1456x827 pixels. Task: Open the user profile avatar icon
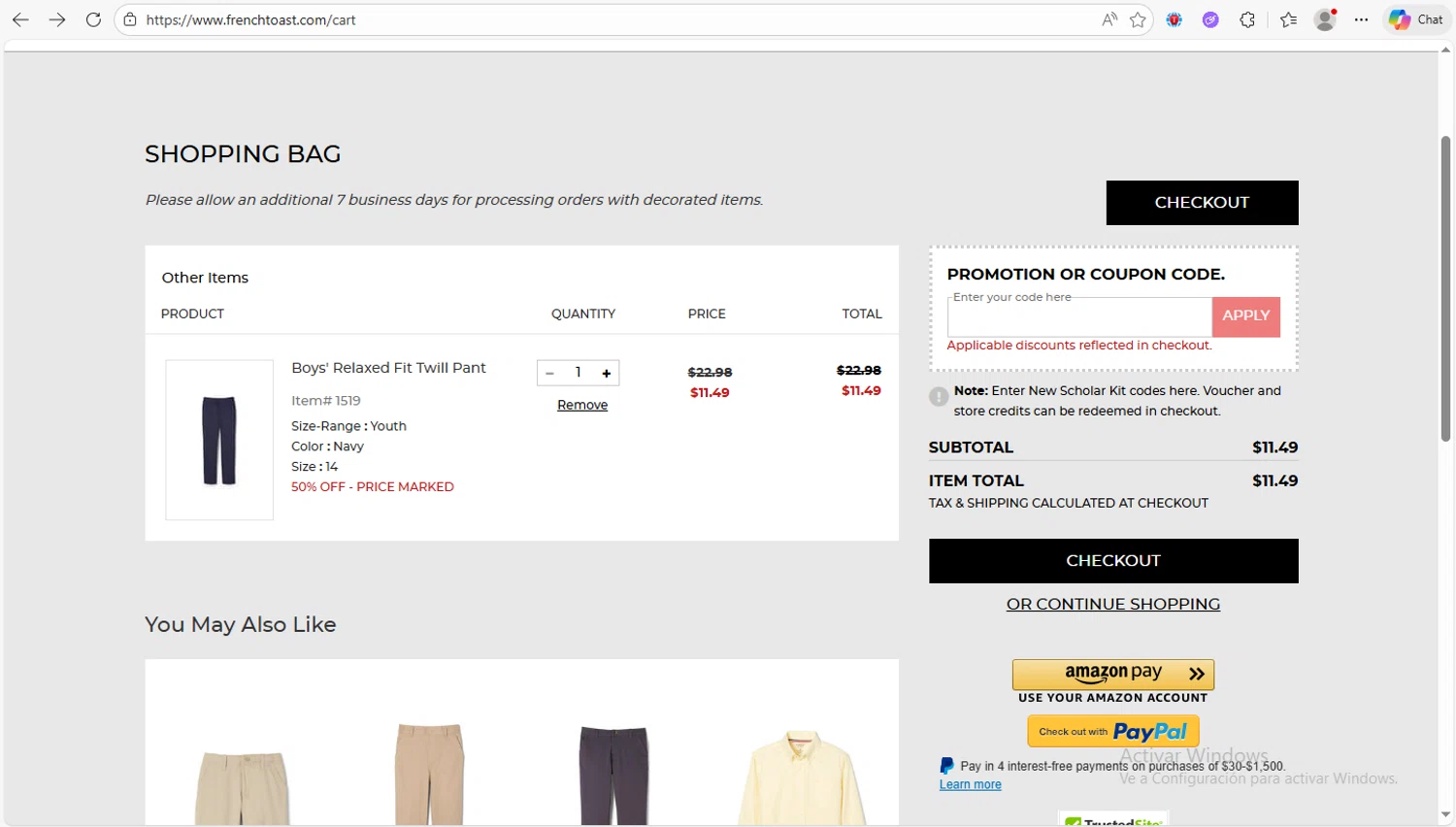1324,19
